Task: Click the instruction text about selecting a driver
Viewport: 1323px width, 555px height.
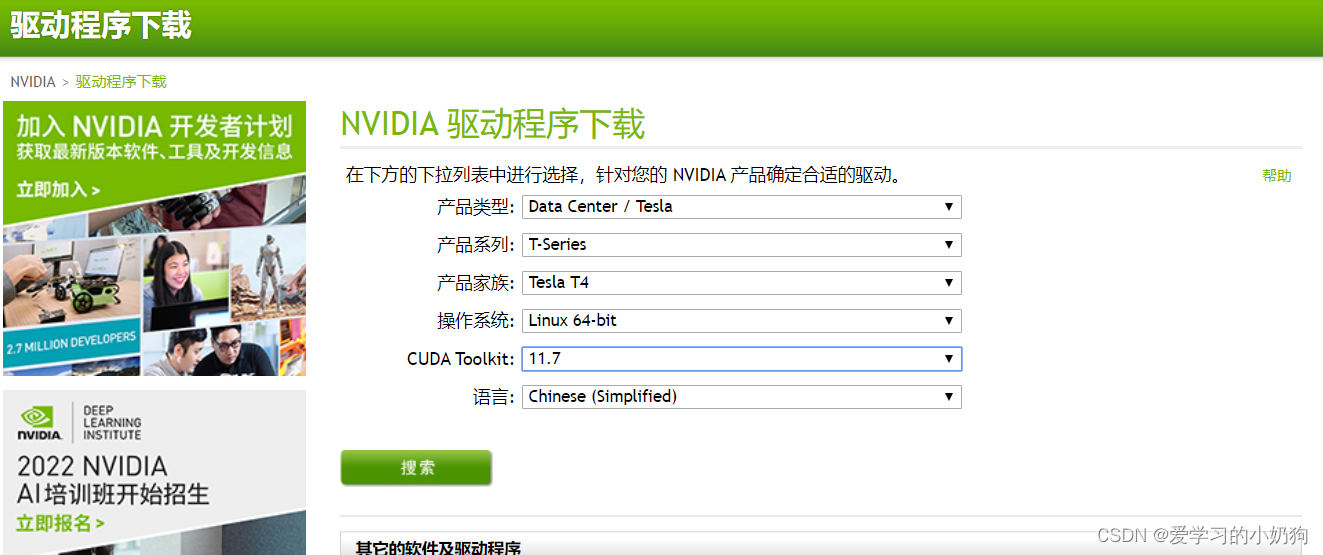Action: click(624, 176)
